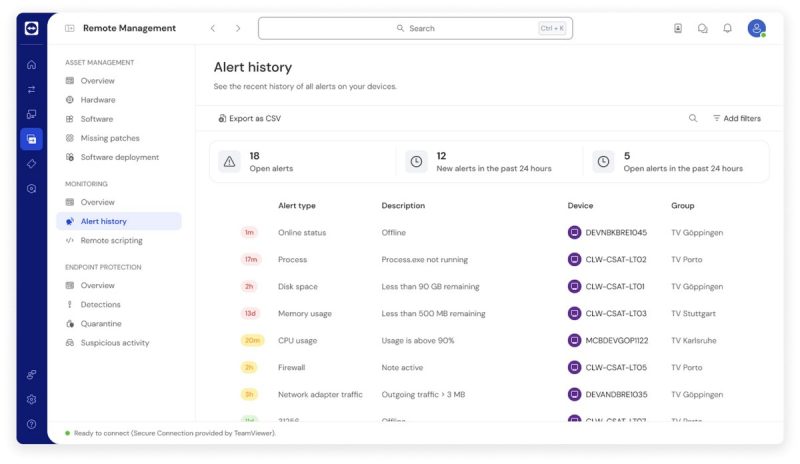
Task: Select the highlighted Remote Management rail icon
Action: [x=31, y=139]
